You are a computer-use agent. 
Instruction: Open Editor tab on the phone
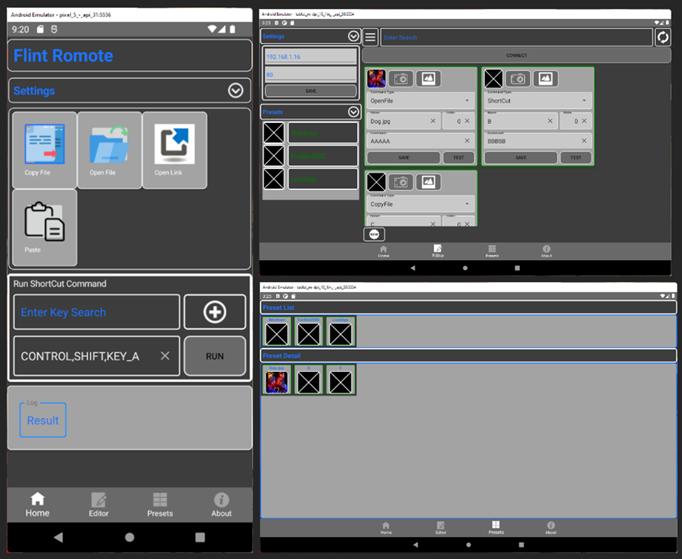click(x=99, y=505)
